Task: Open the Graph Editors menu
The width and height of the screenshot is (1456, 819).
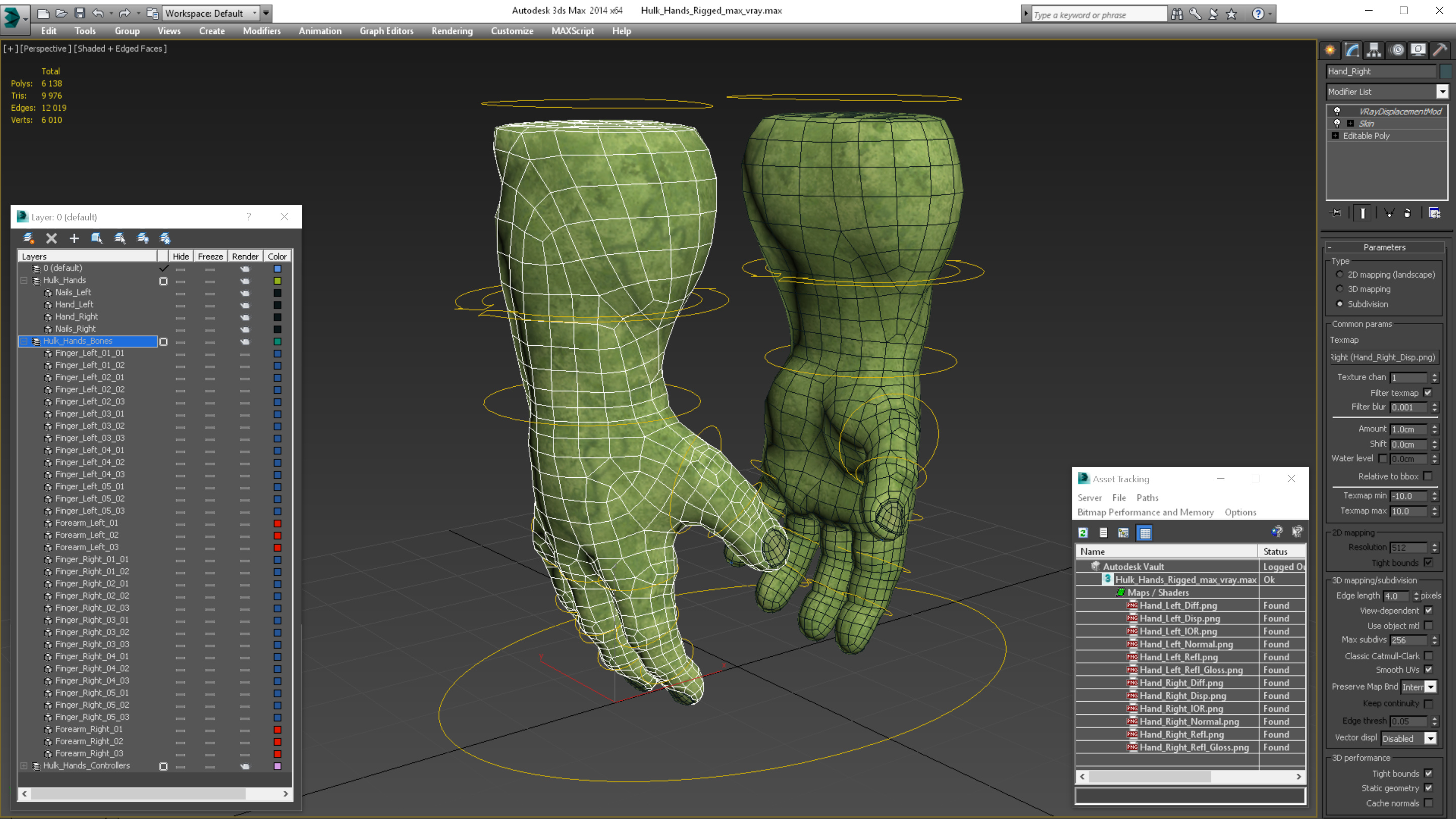Action: click(387, 31)
